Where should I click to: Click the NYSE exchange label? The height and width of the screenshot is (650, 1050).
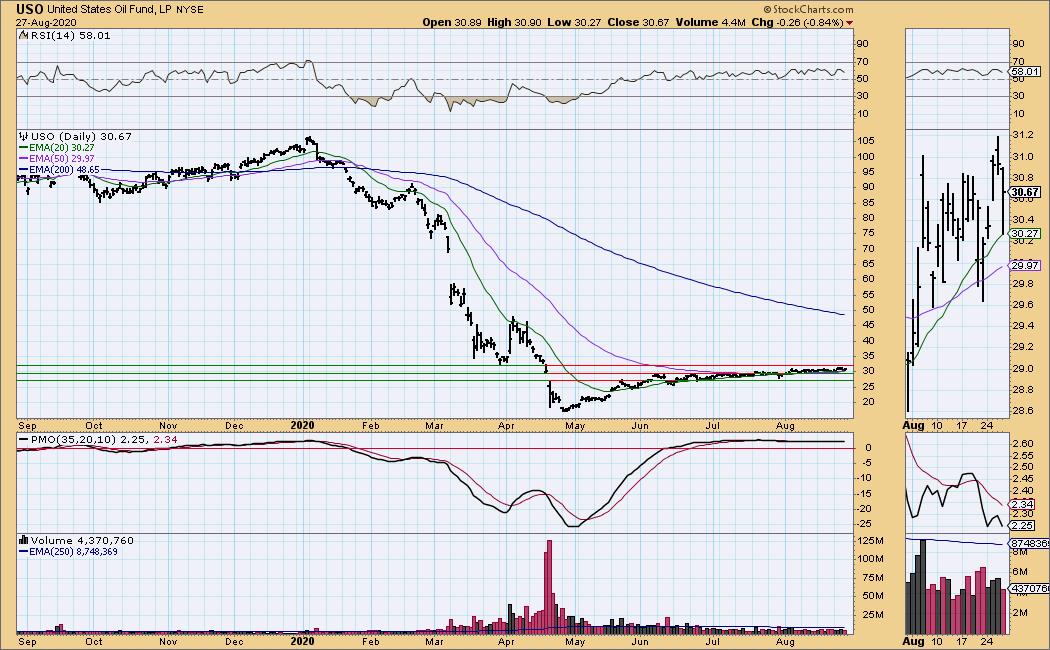(x=190, y=10)
